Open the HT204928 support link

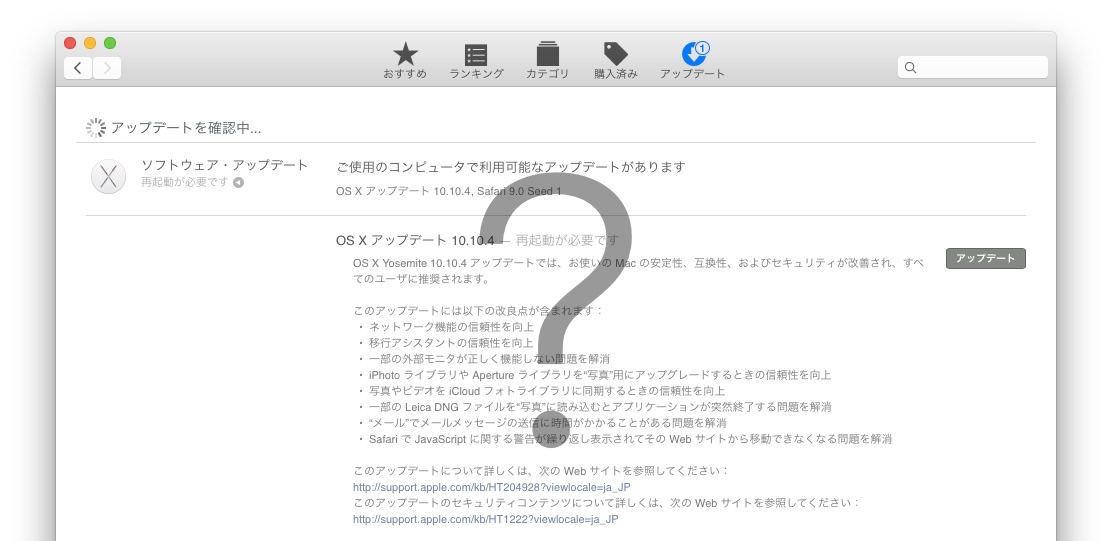[491, 487]
